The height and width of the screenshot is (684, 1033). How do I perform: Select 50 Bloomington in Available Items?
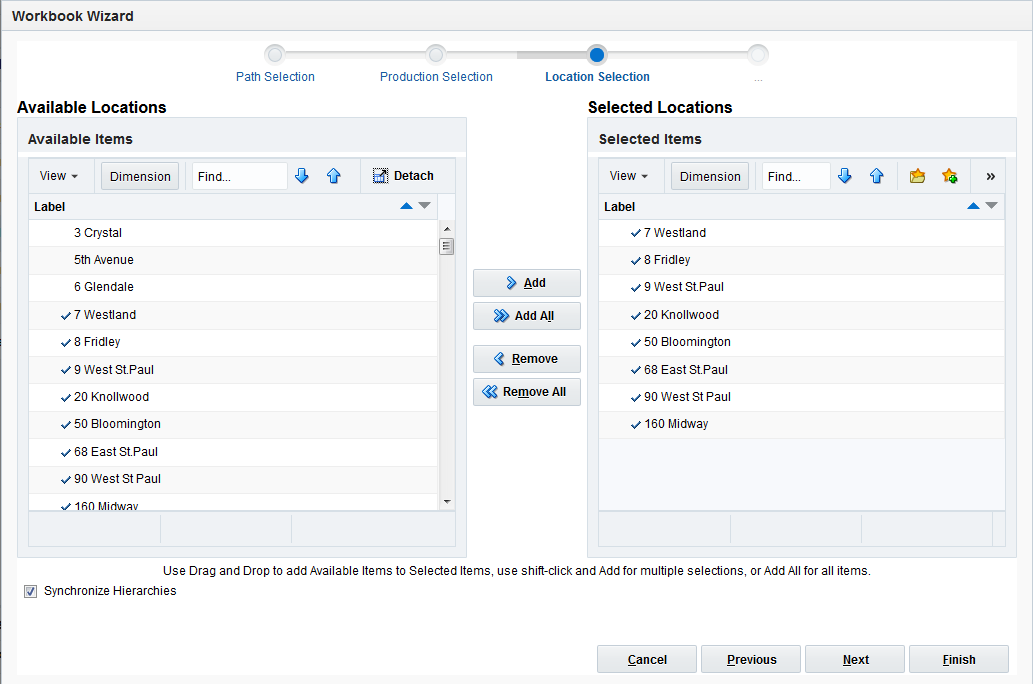233,424
